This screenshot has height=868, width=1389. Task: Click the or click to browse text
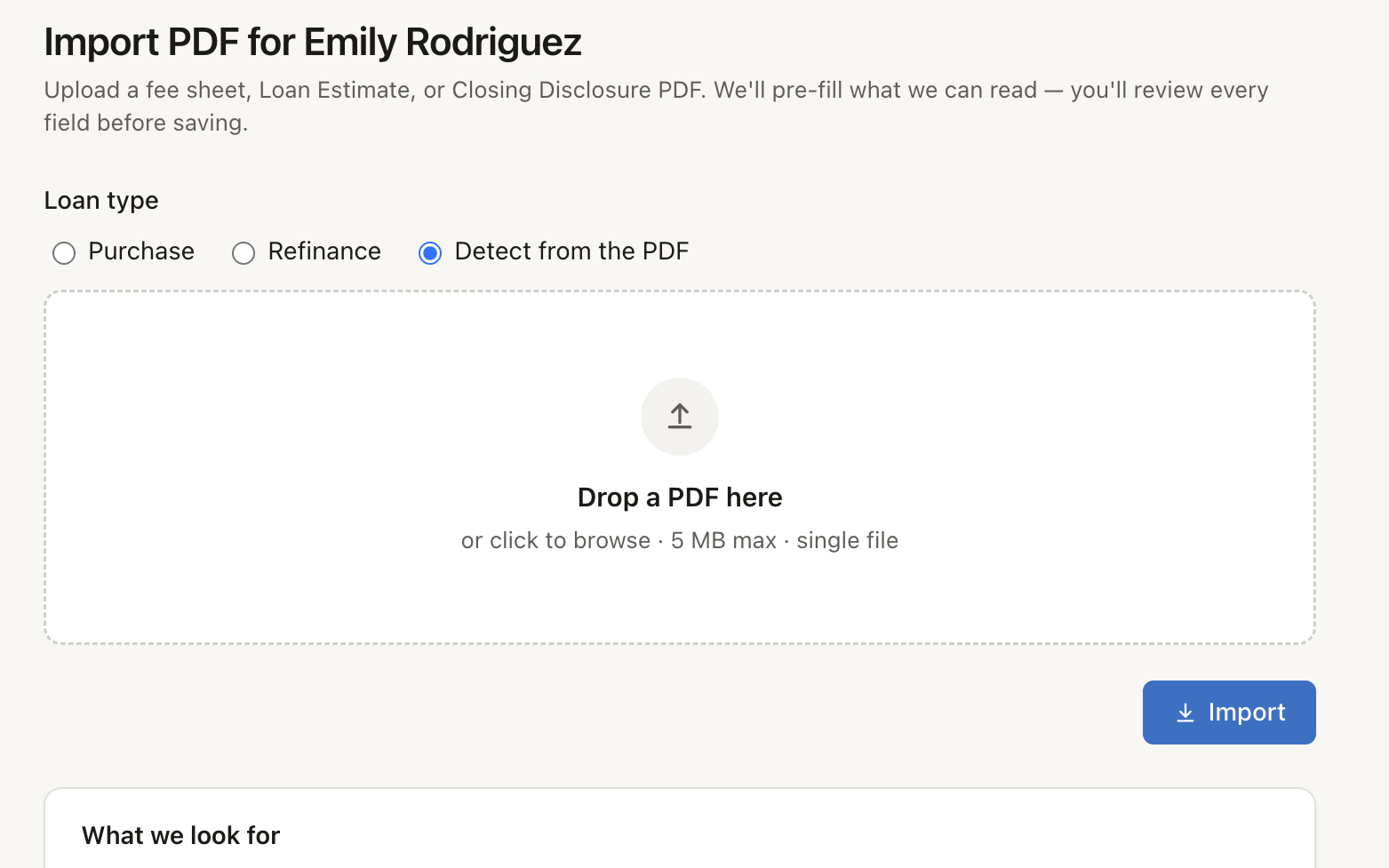click(x=555, y=540)
